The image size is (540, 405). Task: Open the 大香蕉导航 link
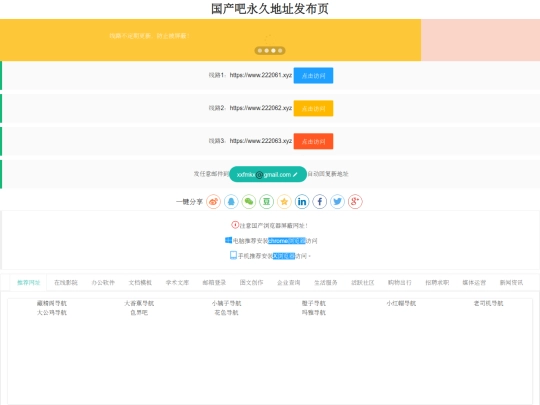tap(139, 303)
